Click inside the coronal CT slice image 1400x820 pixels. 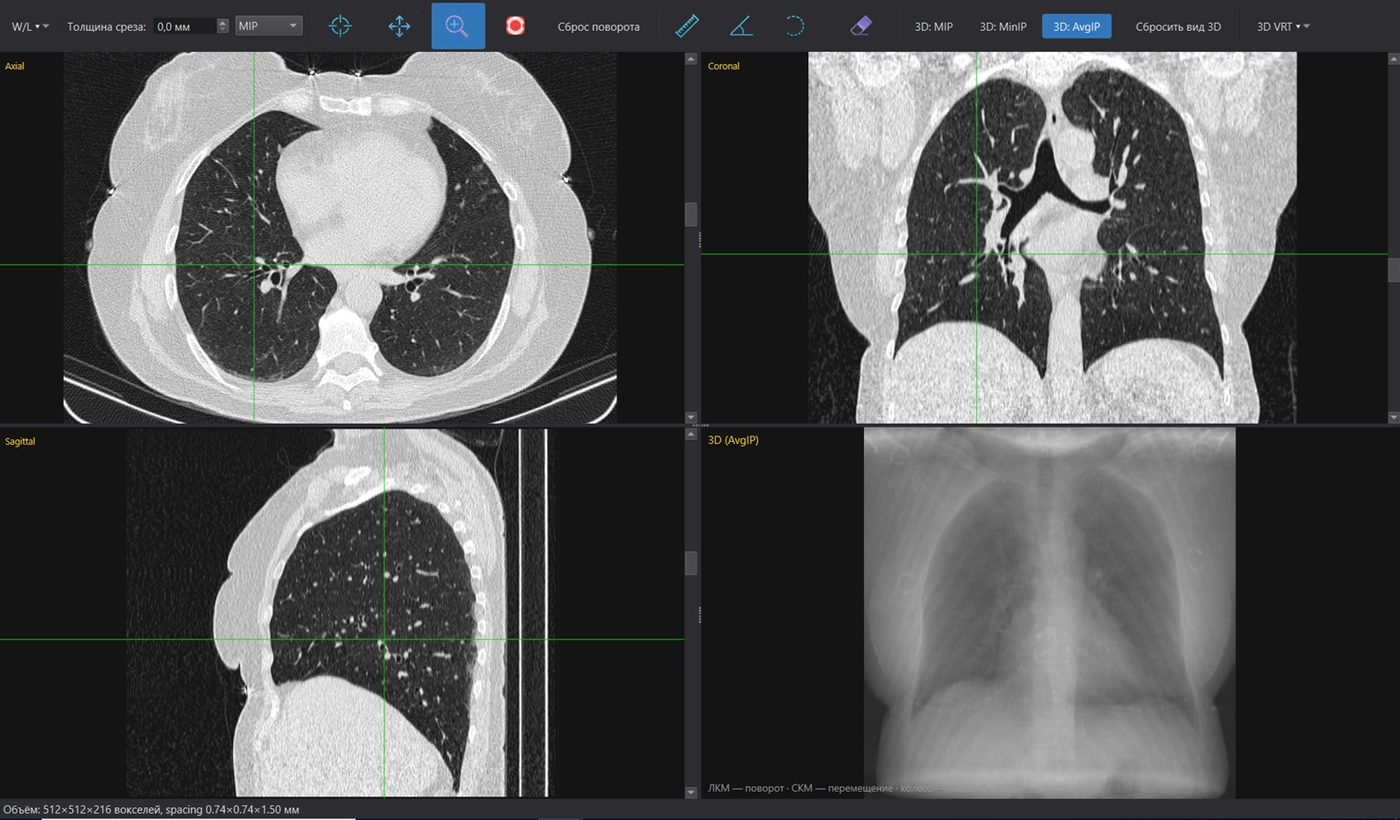[1052, 238]
